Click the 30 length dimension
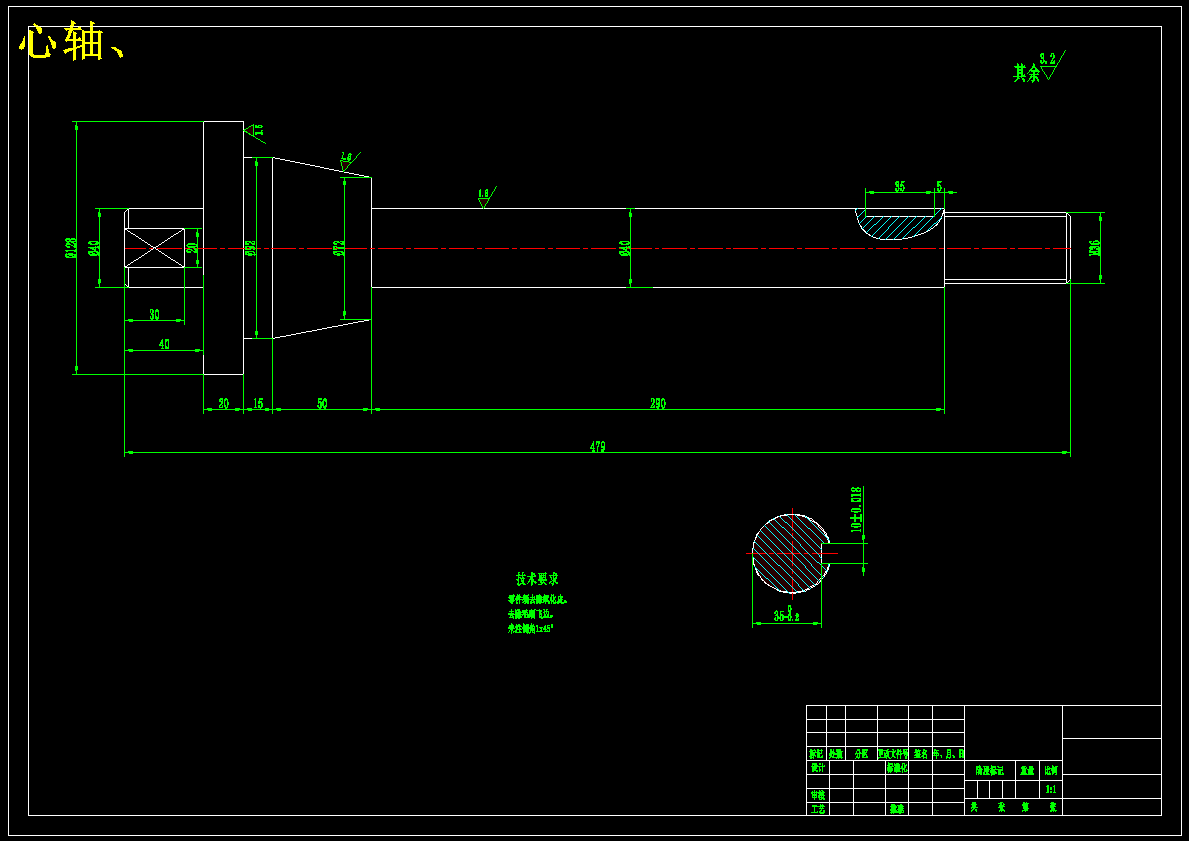This screenshot has width=1189, height=841. 155,315
